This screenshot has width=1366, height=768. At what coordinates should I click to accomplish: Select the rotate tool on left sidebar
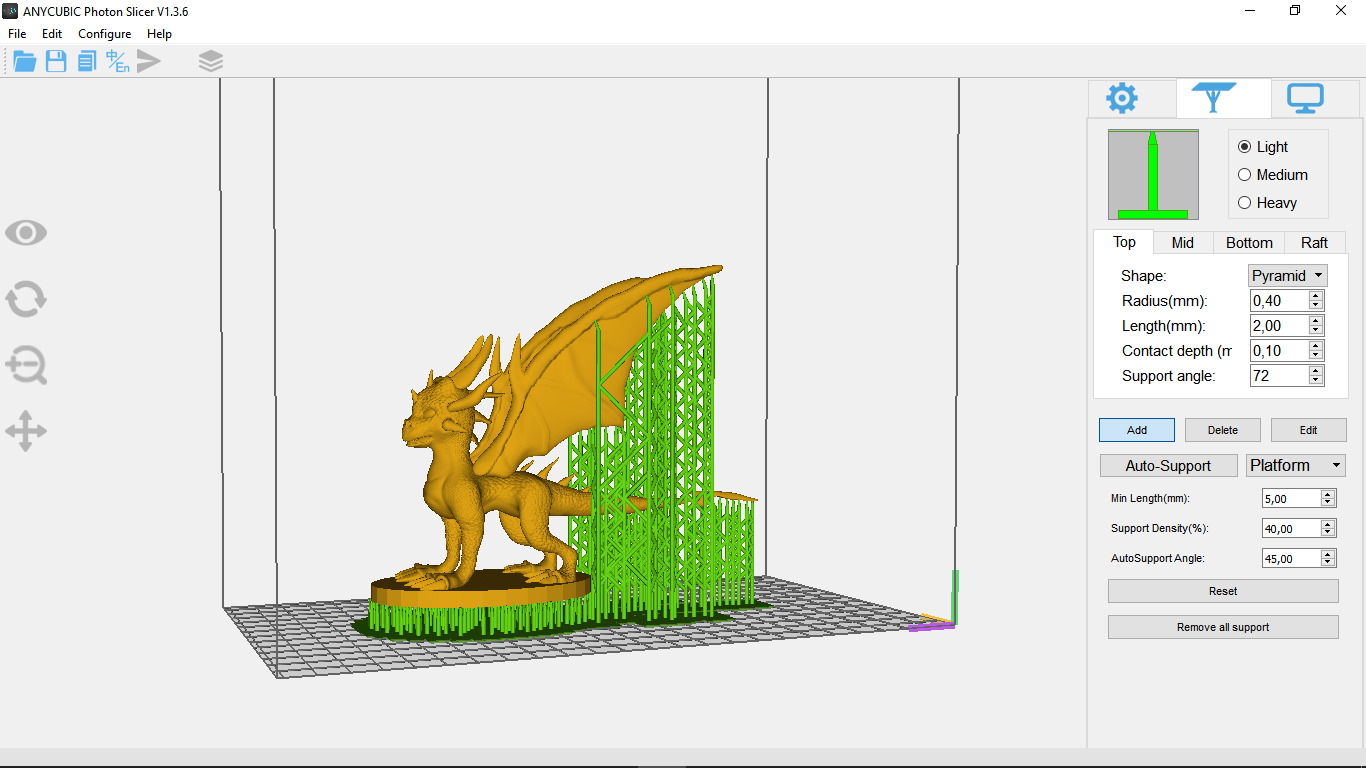tap(26, 299)
